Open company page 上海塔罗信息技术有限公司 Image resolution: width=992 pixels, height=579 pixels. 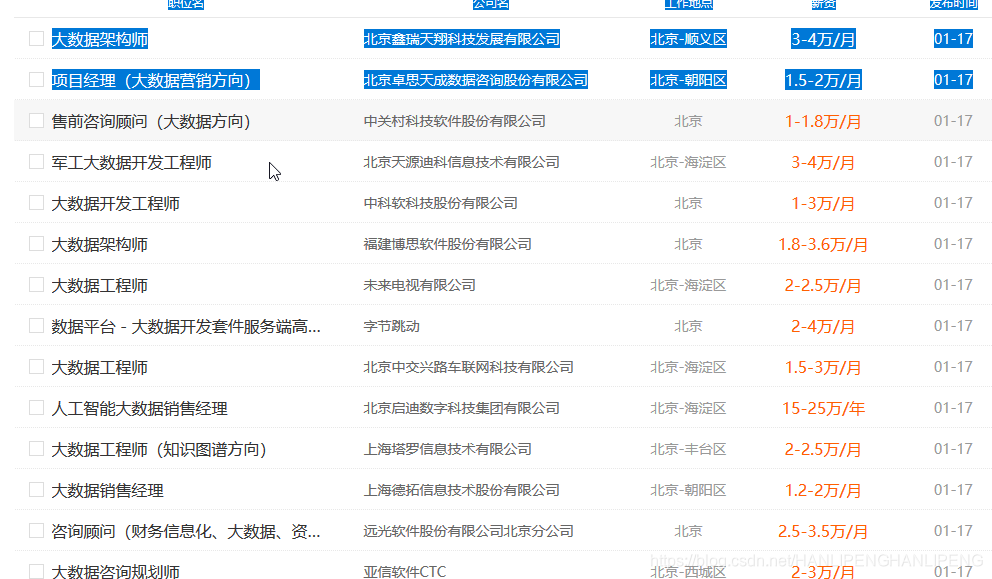[x=447, y=449]
